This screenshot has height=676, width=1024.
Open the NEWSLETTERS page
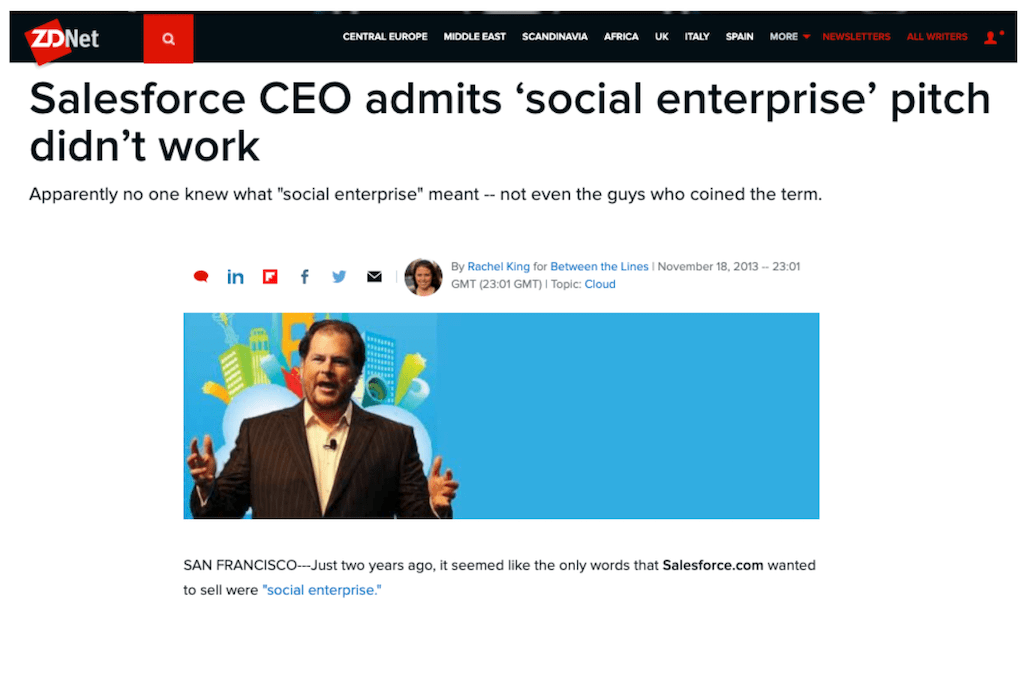(x=856, y=36)
